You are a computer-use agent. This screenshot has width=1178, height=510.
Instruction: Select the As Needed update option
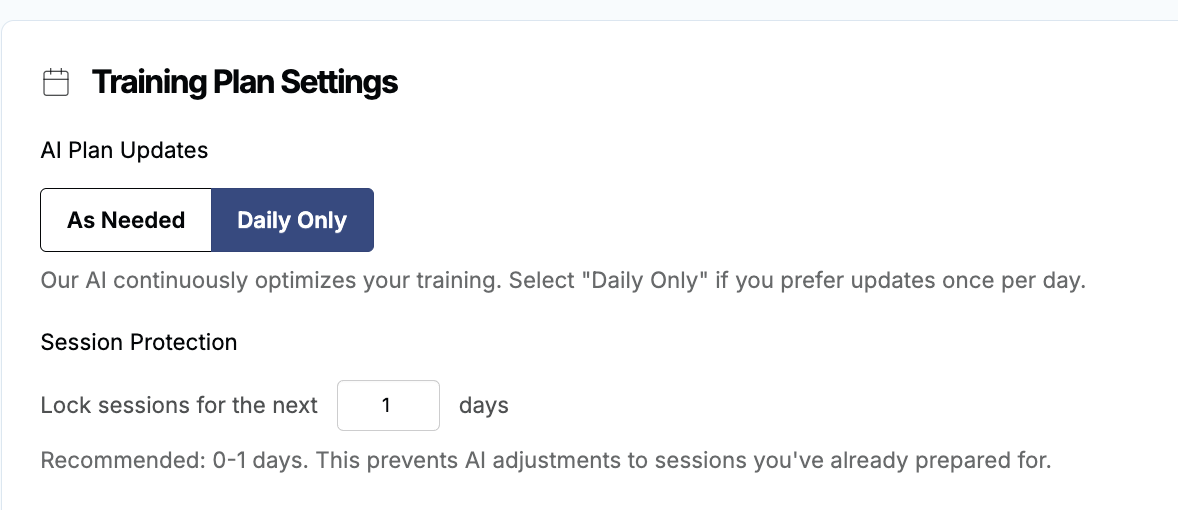click(x=126, y=220)
